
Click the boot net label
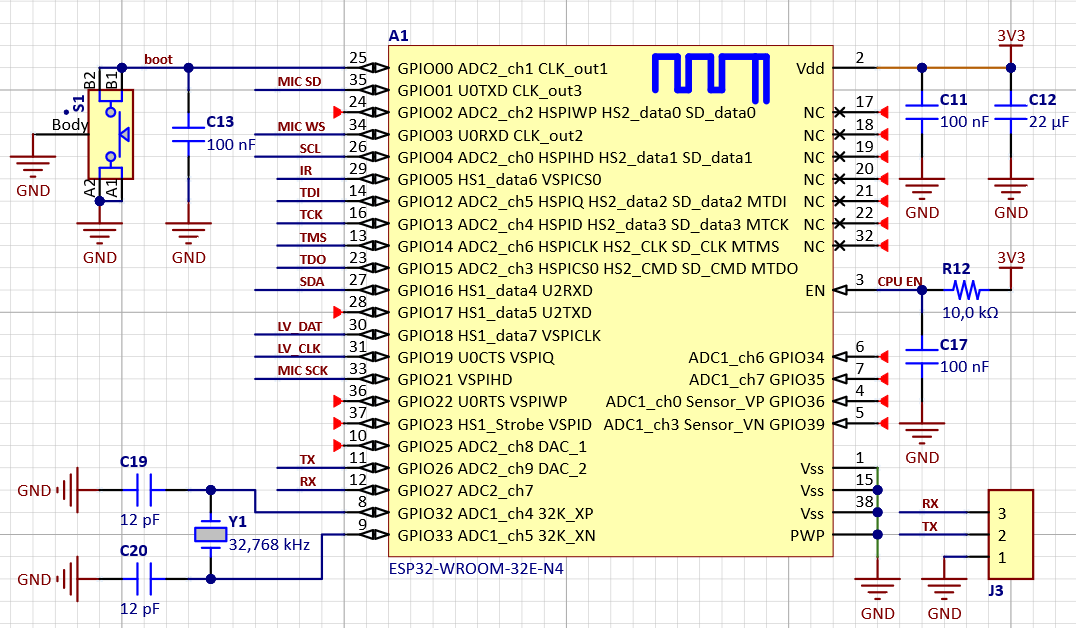(x=159, y=60)
